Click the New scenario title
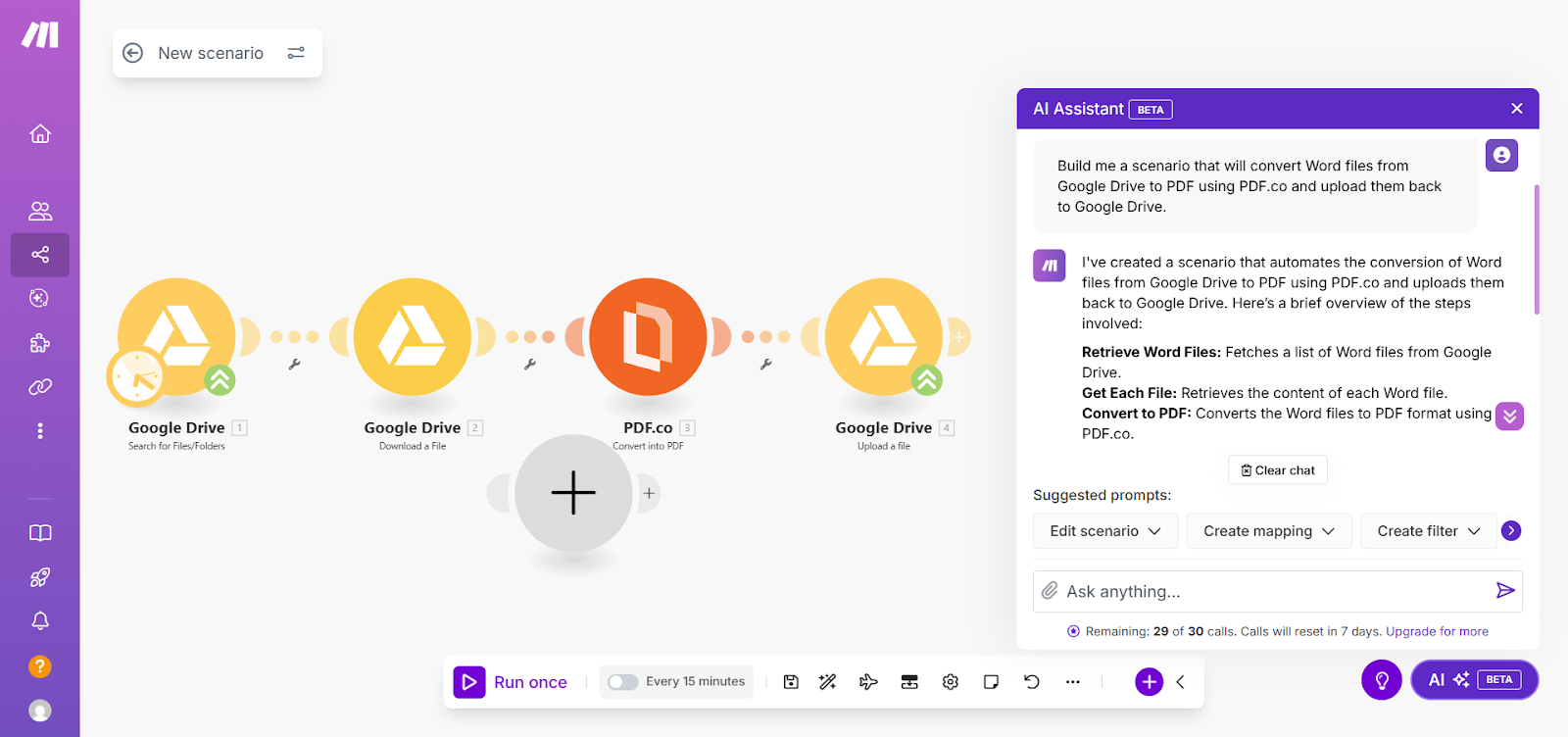Image resolution: width=1568 pixels, height=737 pixels. coord(211,53)
